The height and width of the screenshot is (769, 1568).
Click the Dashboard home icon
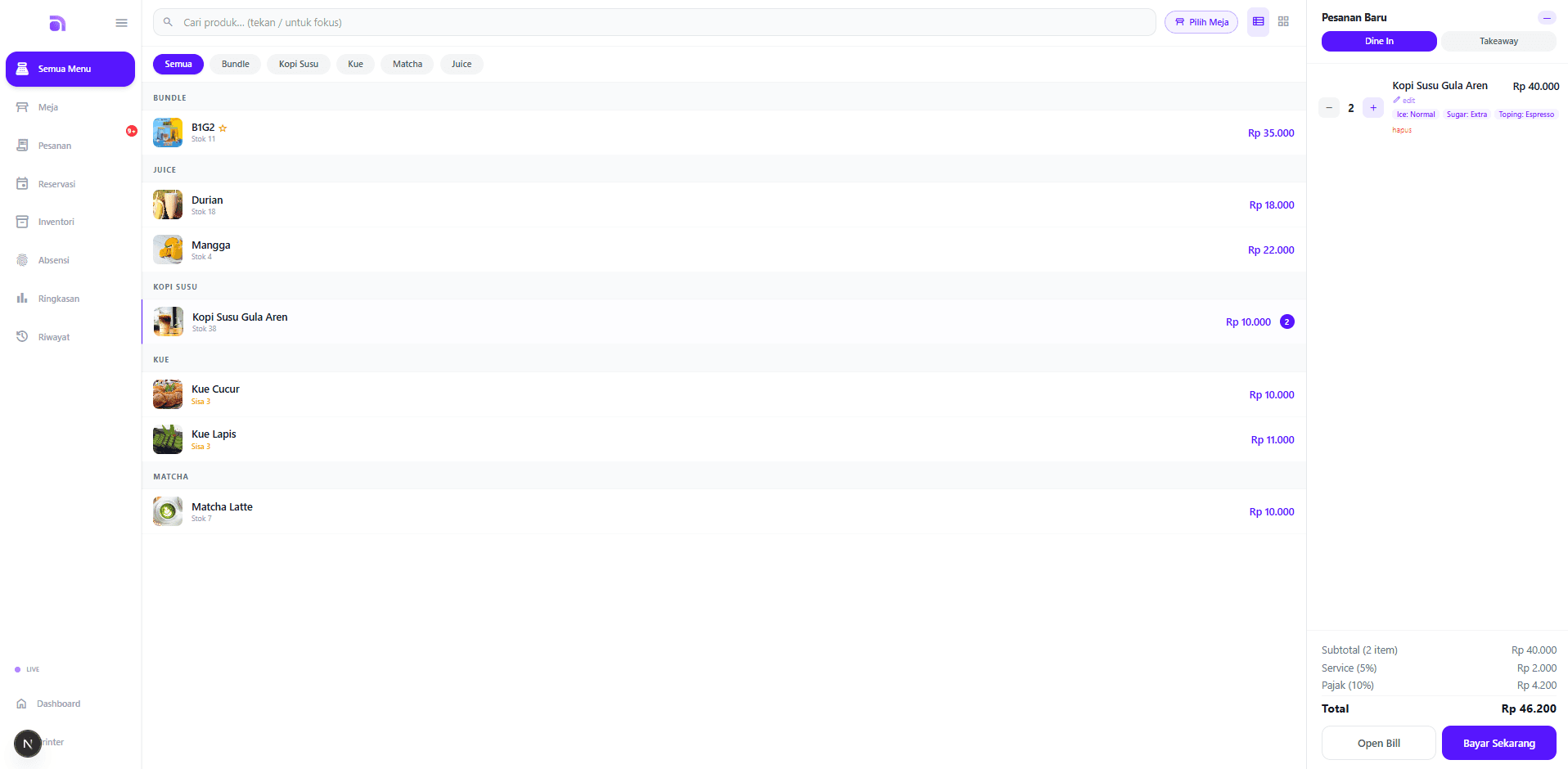(22, 704)
